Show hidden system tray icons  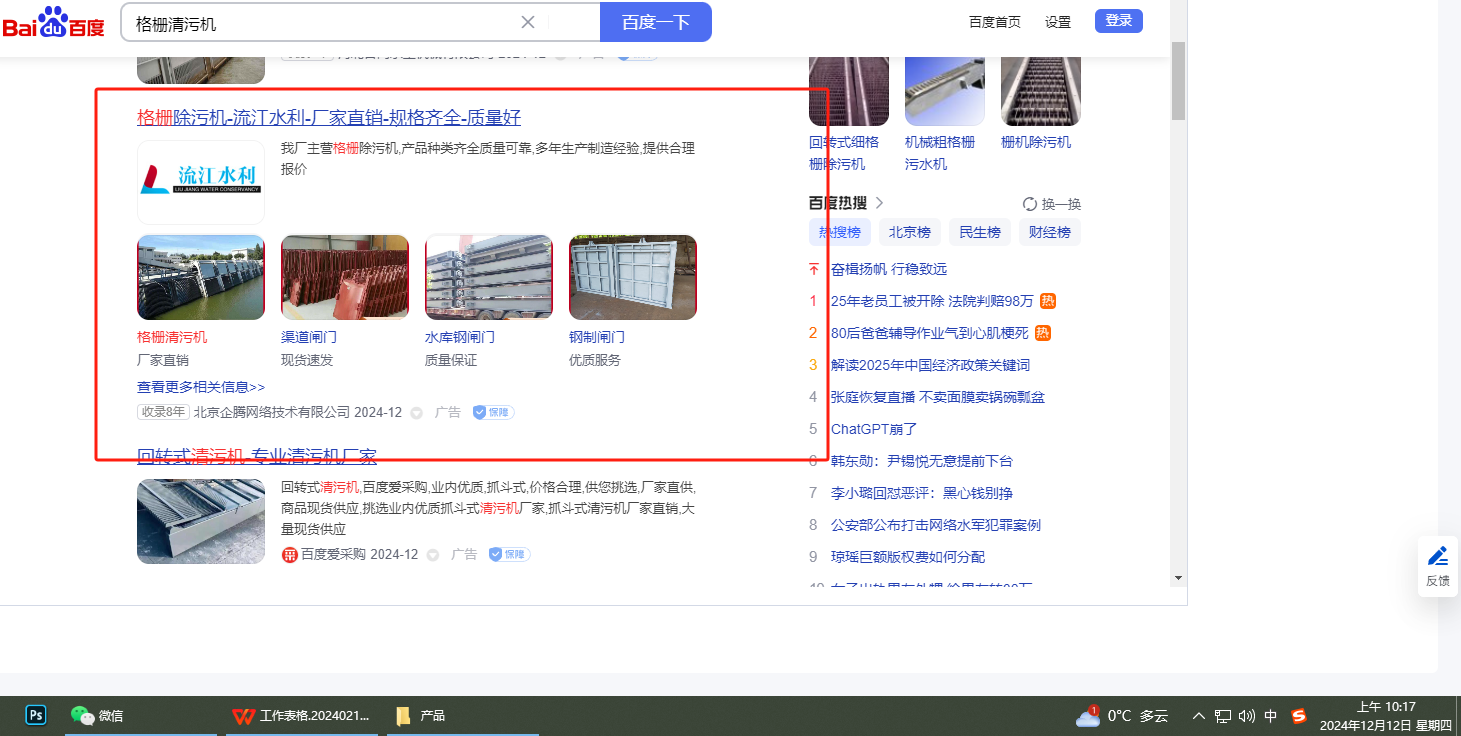pos(1199,716)
